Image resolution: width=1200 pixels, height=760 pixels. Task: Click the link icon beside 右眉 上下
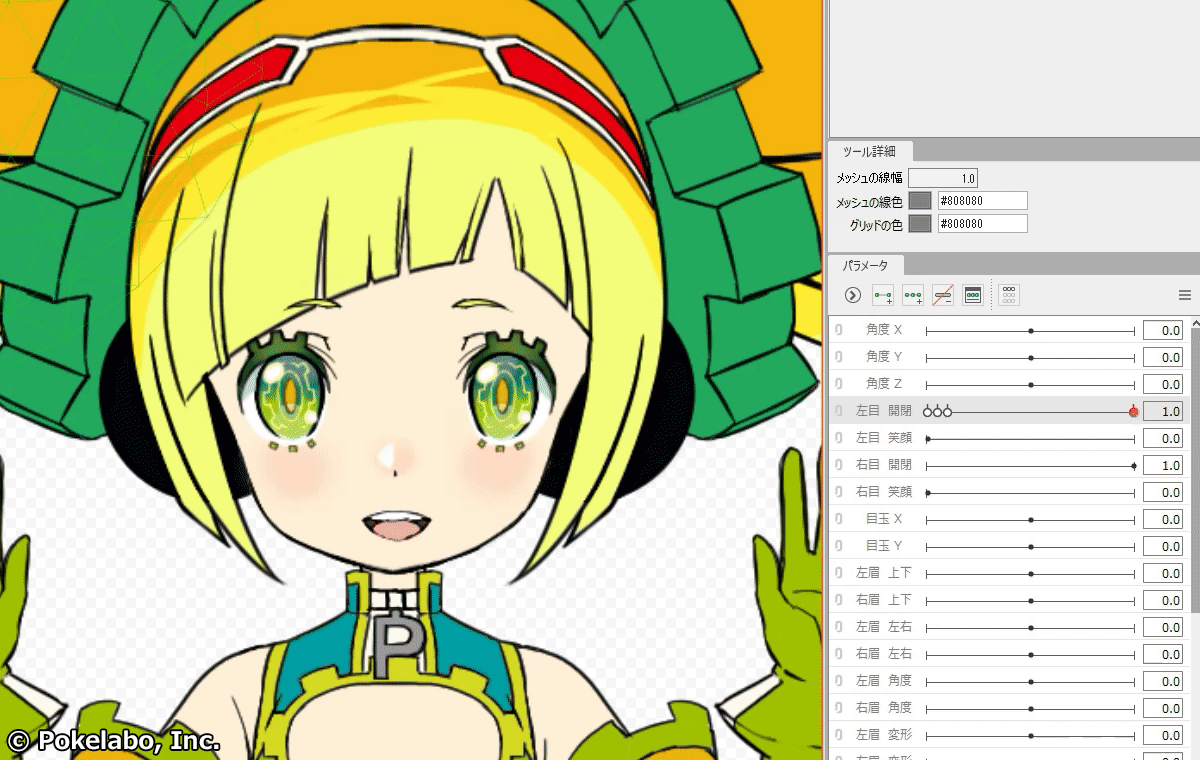(x=838, y=600)
